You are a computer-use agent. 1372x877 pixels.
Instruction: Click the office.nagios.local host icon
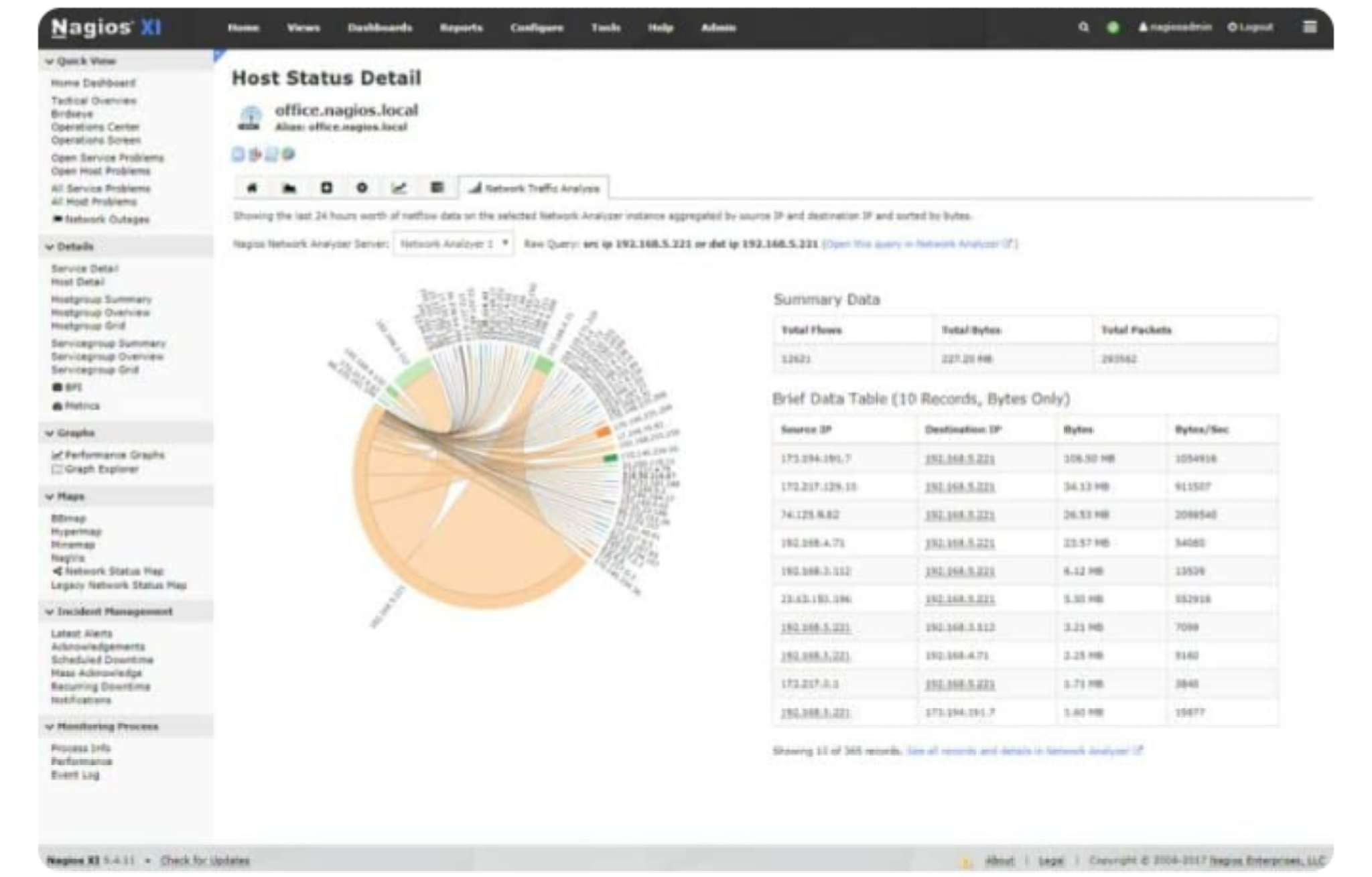coord(249,117)
